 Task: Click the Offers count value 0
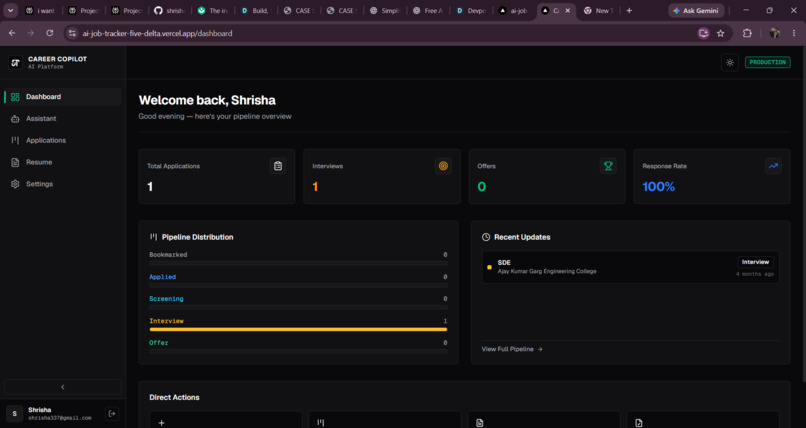click(x=482, y=187)
